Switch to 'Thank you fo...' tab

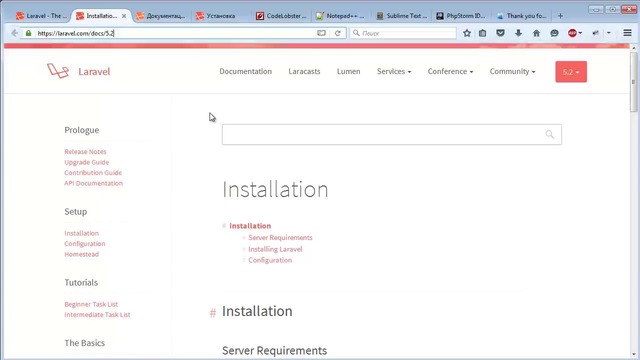[x=521, y=16]
